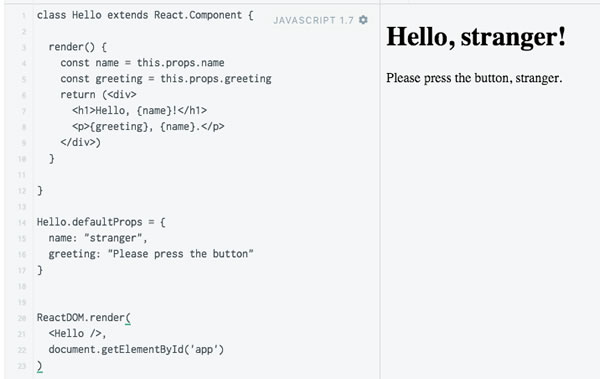Place cursor on 'class Hello extends React.Component' line
Screen dimensions: 600x379
click(145, 15)
